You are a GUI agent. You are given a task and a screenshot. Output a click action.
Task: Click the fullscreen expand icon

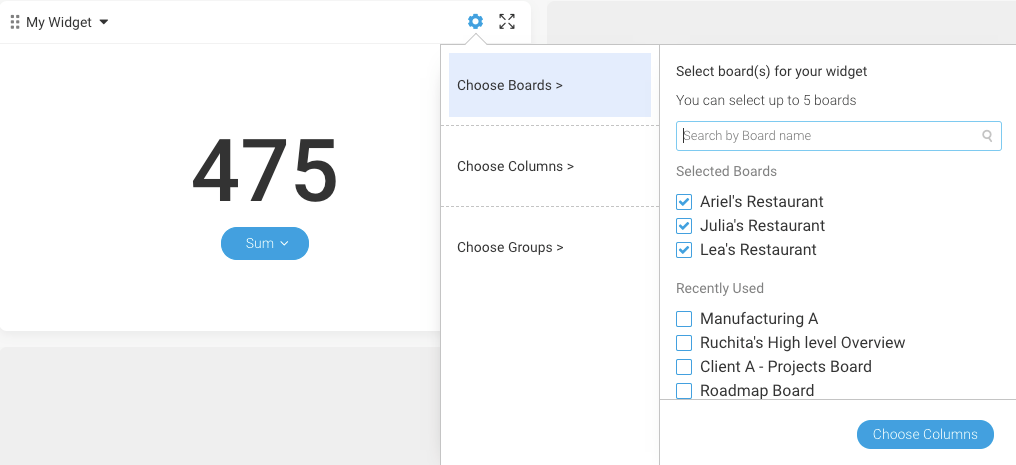click(x=507, y=21)
